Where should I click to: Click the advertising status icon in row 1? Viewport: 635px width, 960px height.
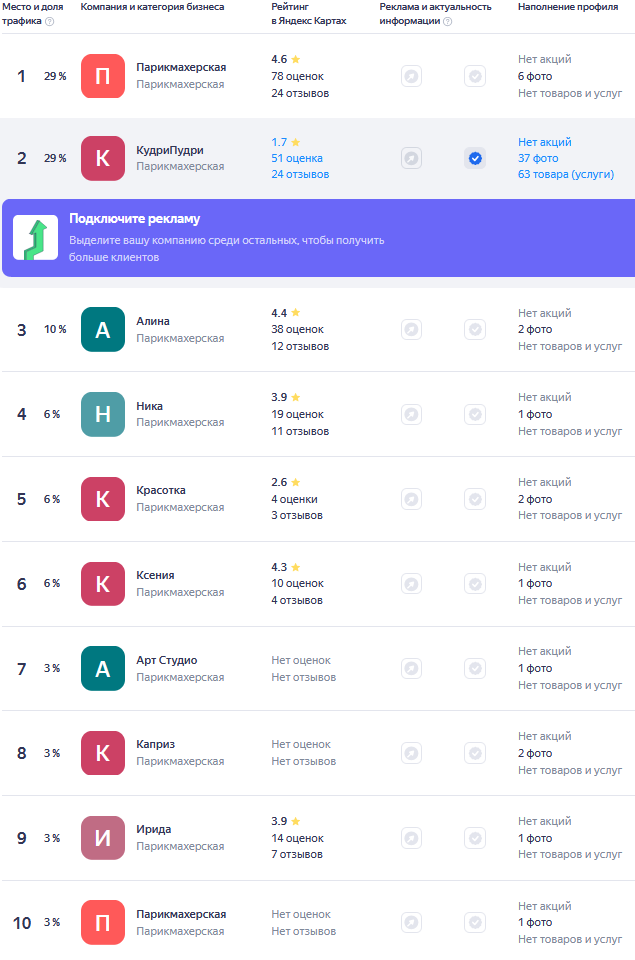coord(411,77)
